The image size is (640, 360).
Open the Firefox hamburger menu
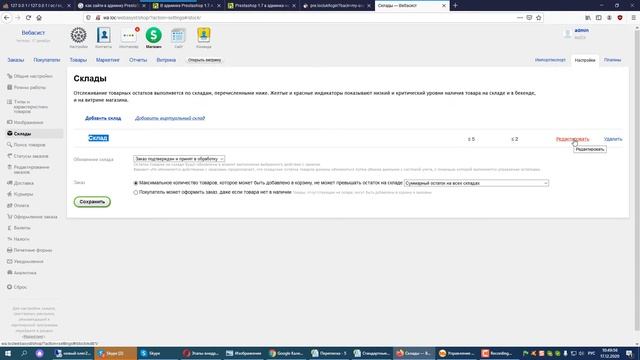point(633,18)
